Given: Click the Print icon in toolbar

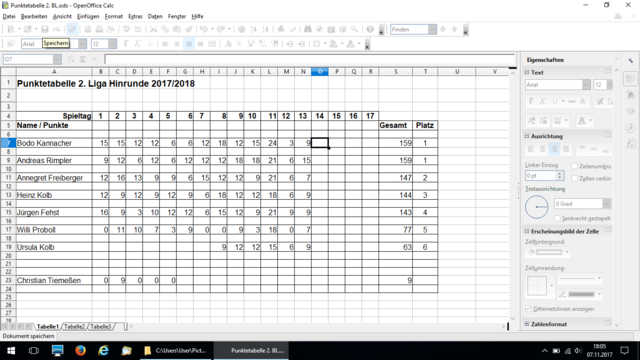Looking at the screenshot, I should (99, 29).
